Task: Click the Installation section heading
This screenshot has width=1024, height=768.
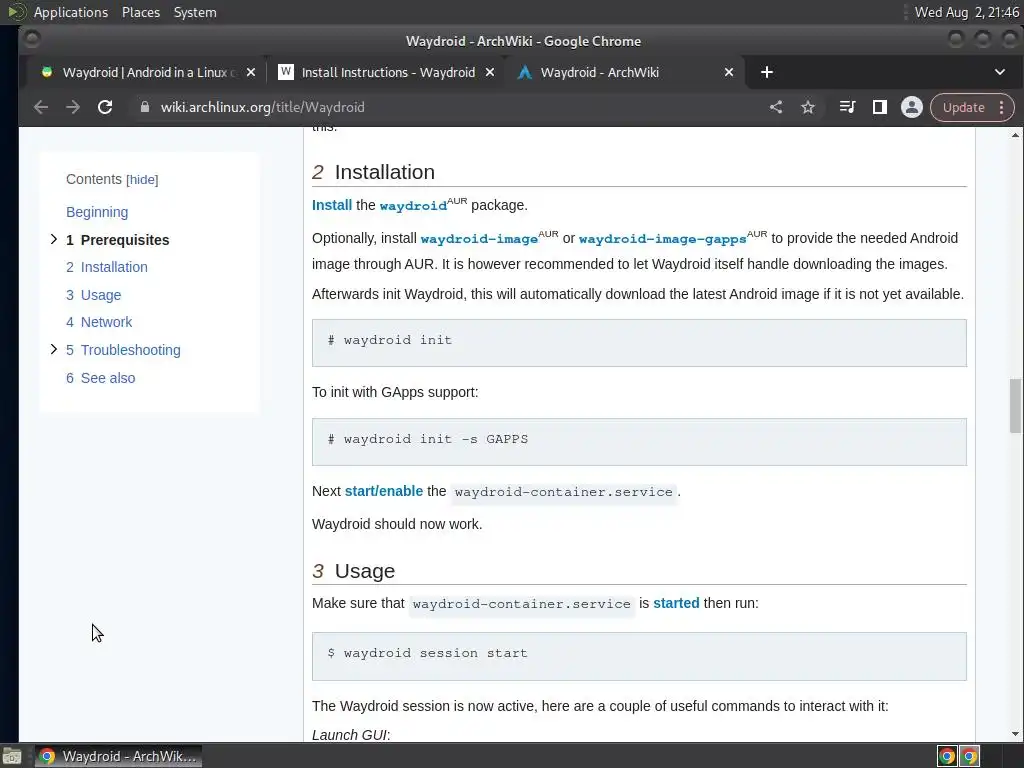Action: [x=385, y=172]
